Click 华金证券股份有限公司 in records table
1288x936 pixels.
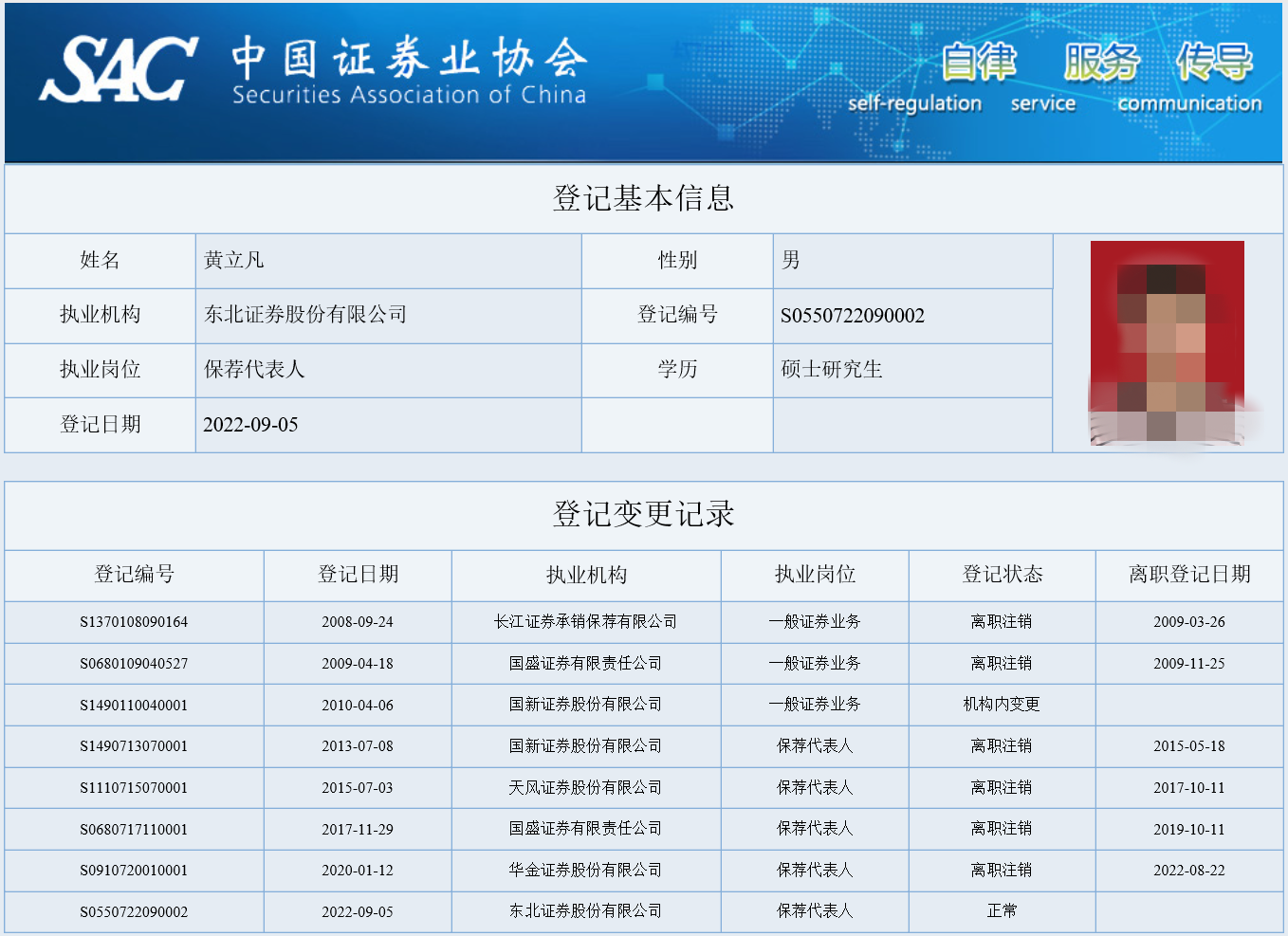(x=585, y=871)
